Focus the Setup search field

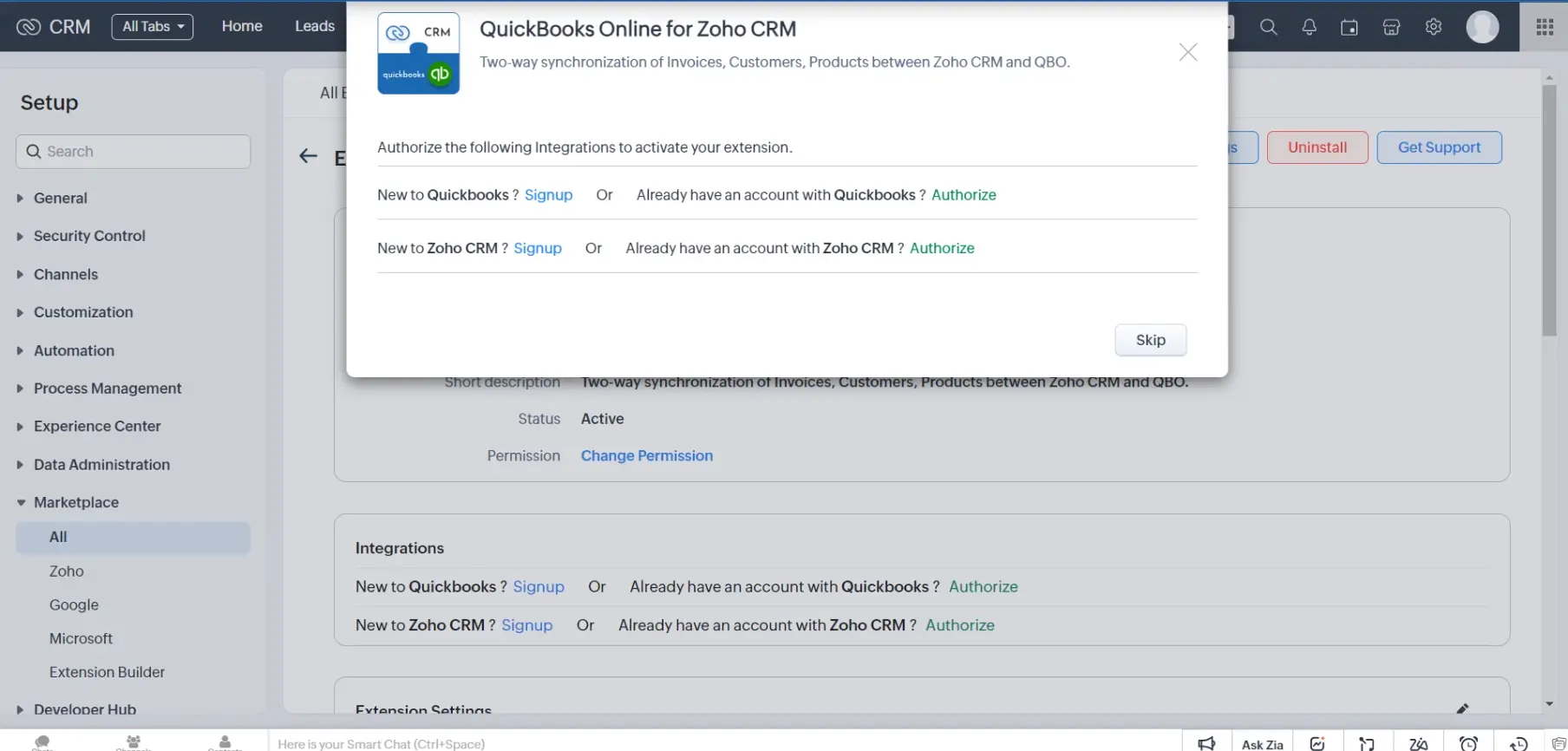(x=134, y=152)
